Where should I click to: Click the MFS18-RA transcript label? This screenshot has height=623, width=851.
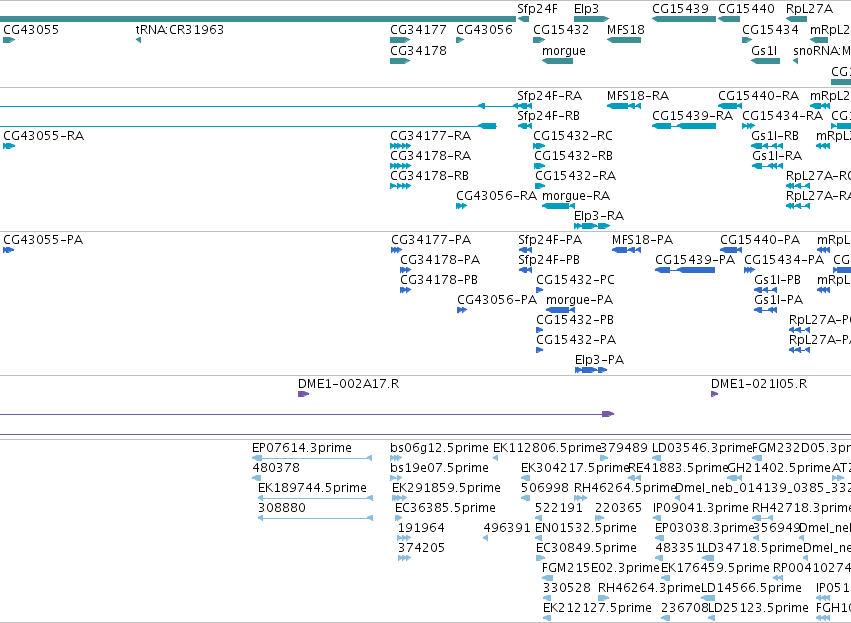[638, 96]
